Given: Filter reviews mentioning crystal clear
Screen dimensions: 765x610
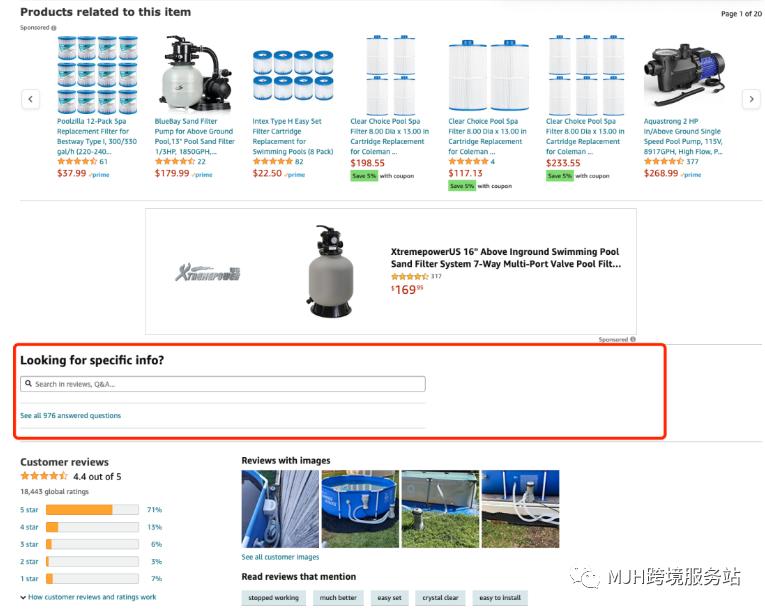Looking at the screenshot, I should pyautogui.click(x=440, y=598).
